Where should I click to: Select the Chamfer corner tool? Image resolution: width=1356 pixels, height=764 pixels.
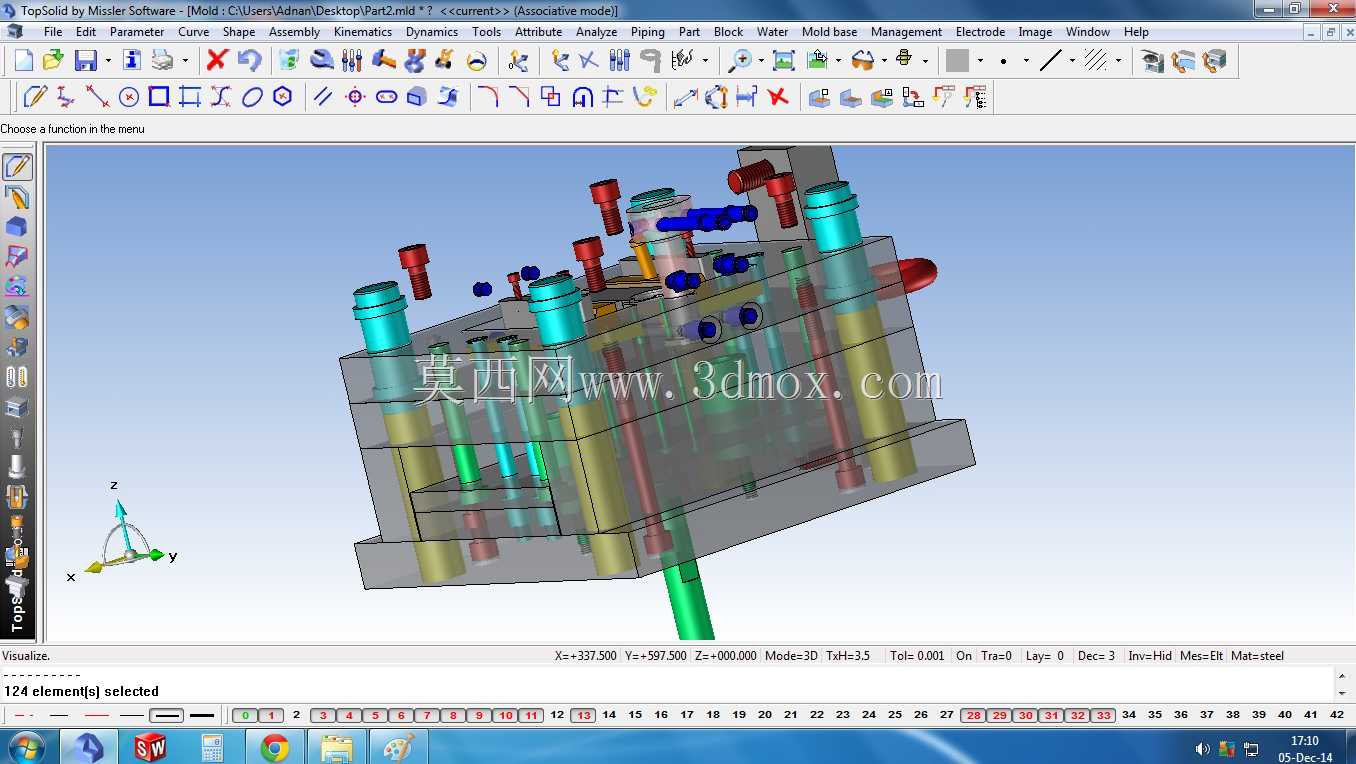[x=519, y=97]
